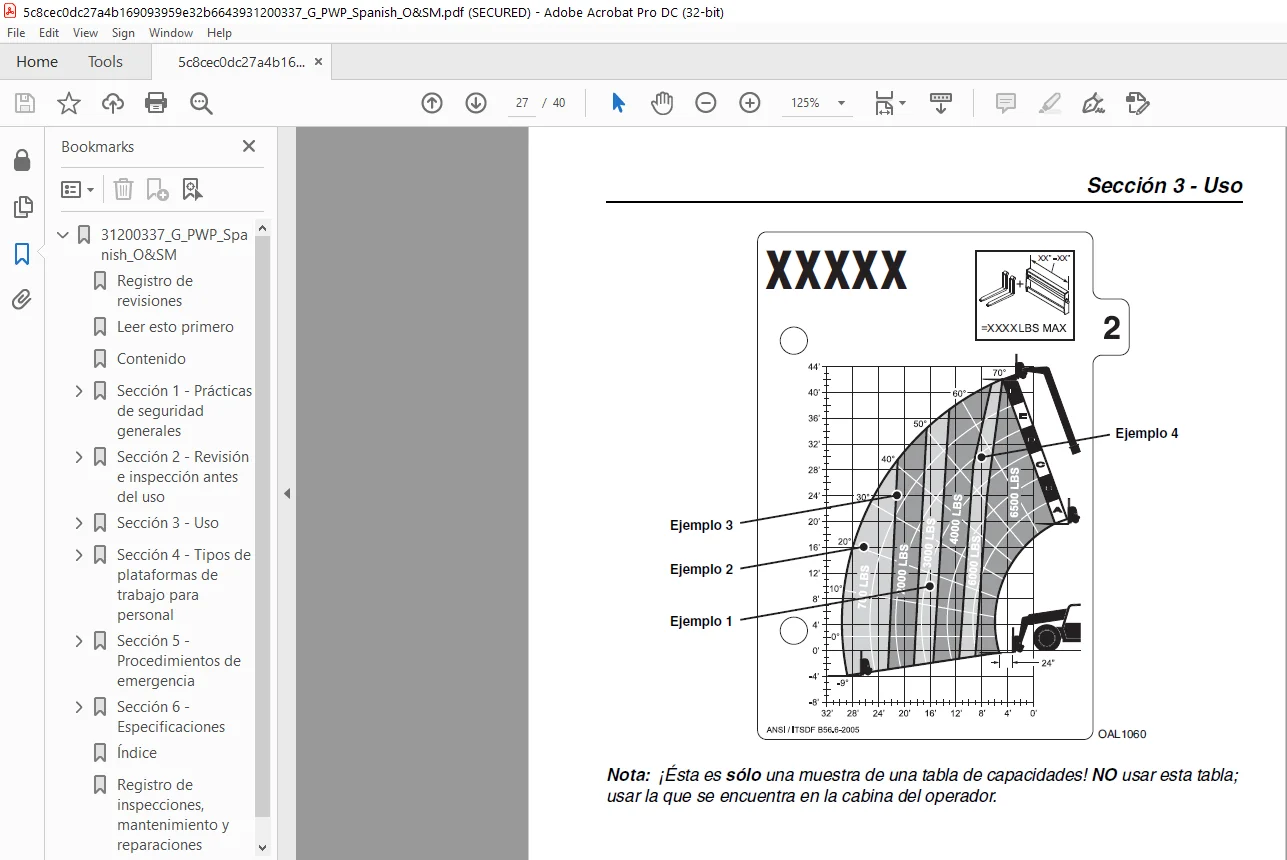This screenshot has width=1287, height=860.
Task: Open the Window menu
Action: coord(171,33)
